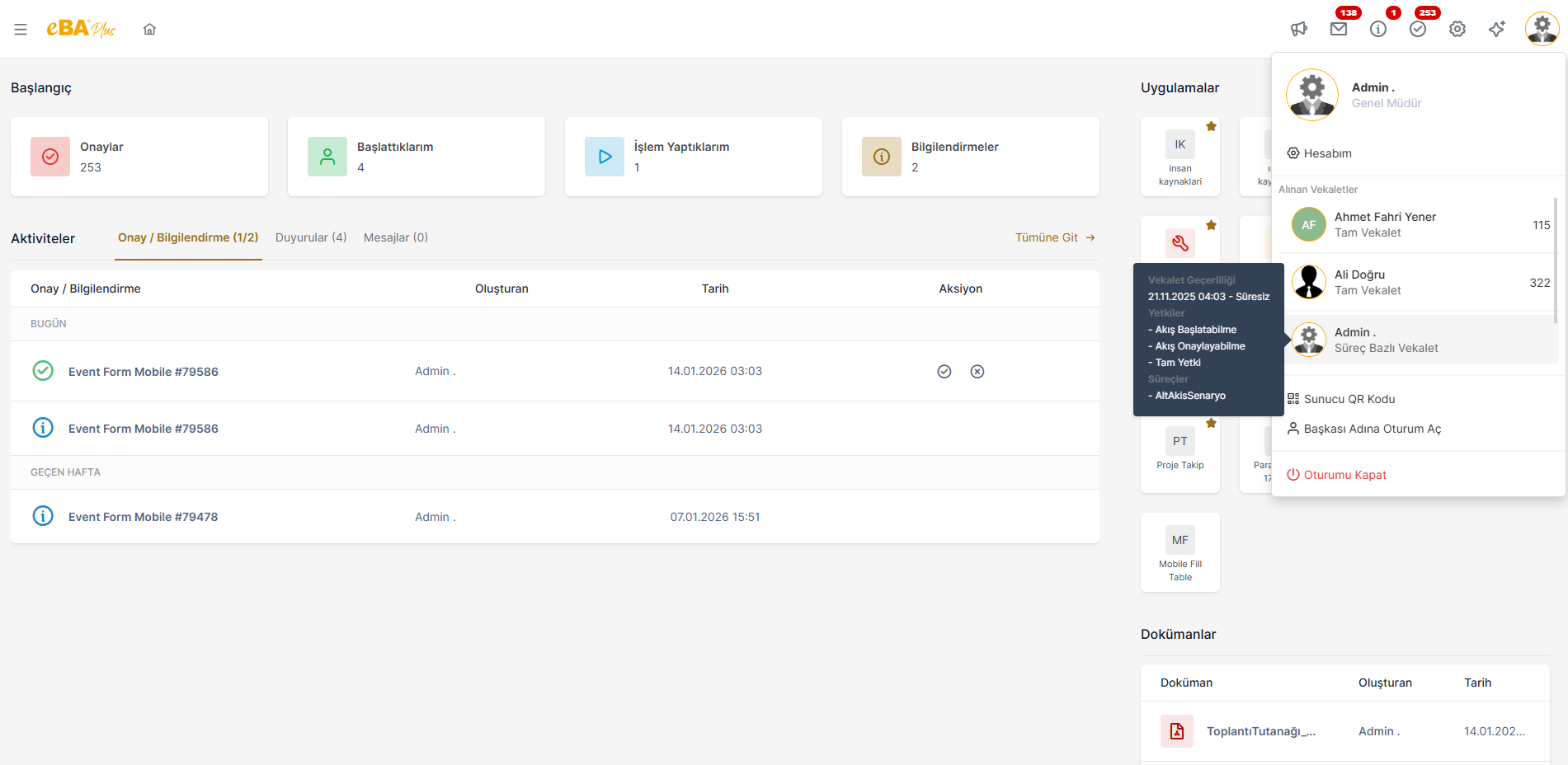The width and height of the screenshot is (1568, 765).
Task: Open the Mobile Fill Table application tile
Action: click(1180, 552)
